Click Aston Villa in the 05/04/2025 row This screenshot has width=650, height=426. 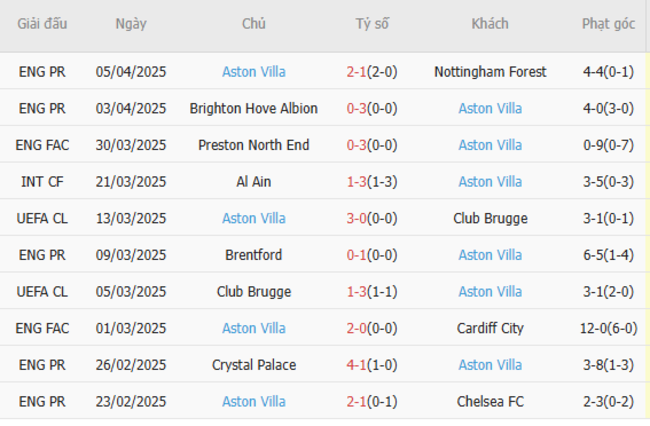pyautogui.click(x=253, y=72)
